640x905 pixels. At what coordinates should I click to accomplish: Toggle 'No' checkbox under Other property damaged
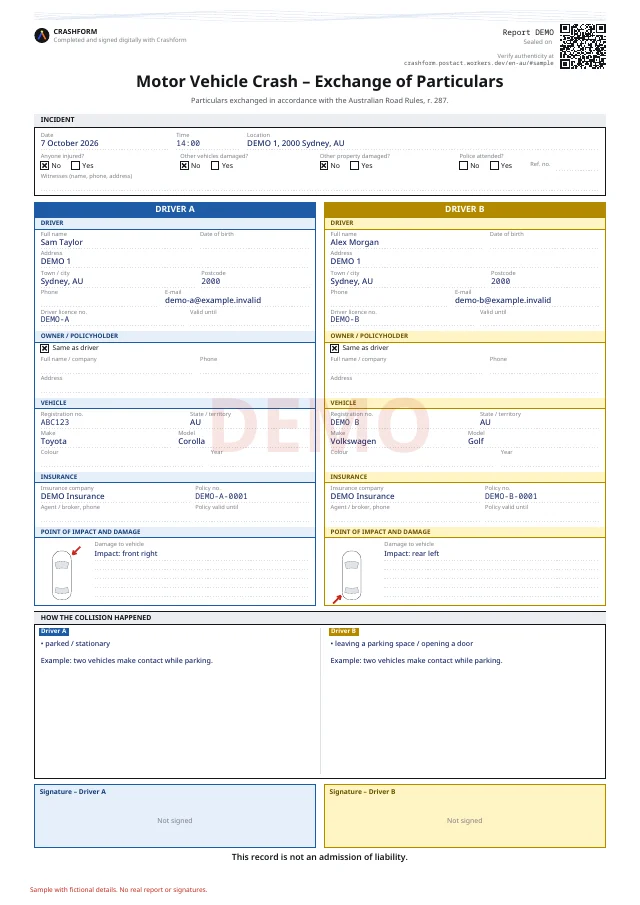324,166
